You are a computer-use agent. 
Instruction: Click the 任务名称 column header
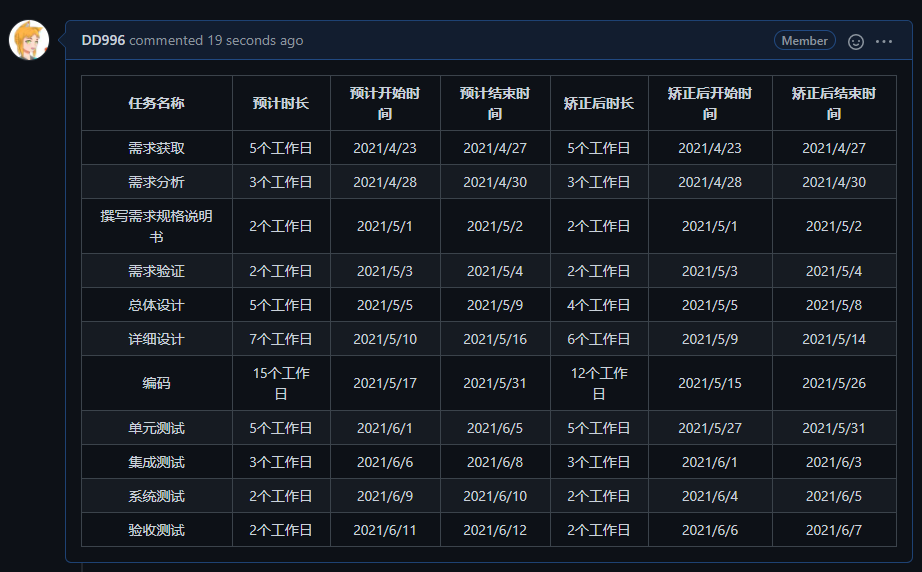157,103
